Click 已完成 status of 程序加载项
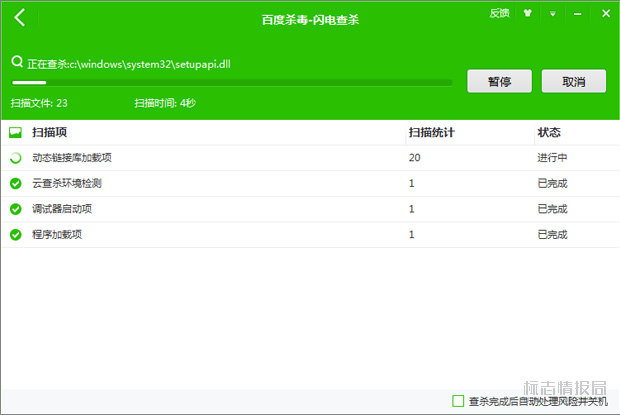Image resolution: width=620 pixels, height=415 pixels. 552,235
